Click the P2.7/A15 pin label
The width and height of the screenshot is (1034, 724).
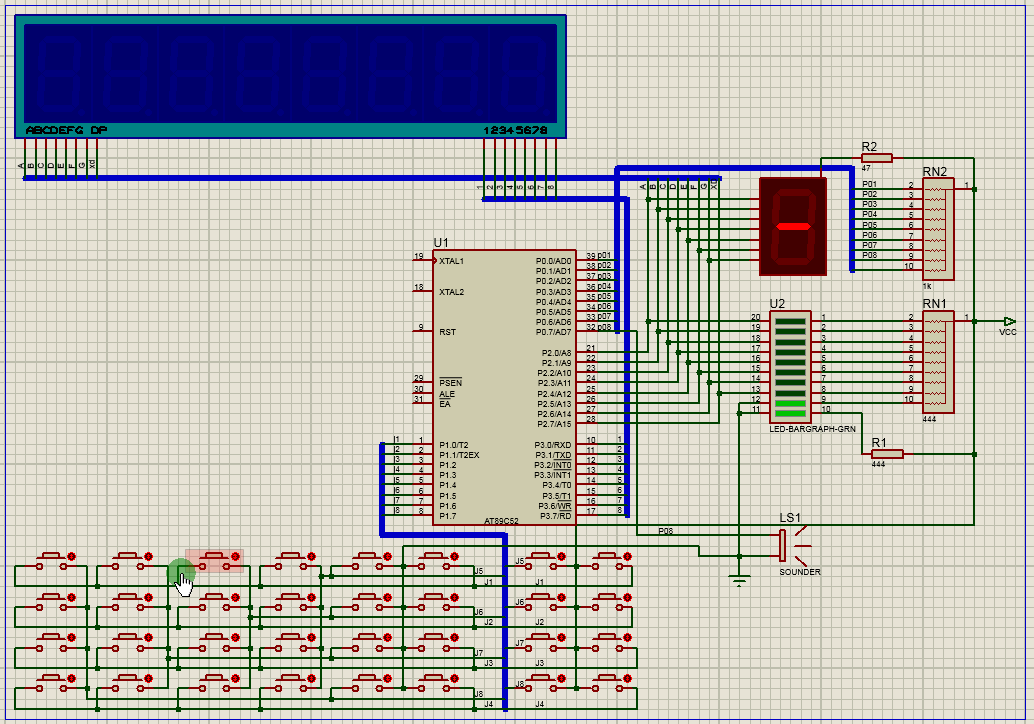[555, 424]
